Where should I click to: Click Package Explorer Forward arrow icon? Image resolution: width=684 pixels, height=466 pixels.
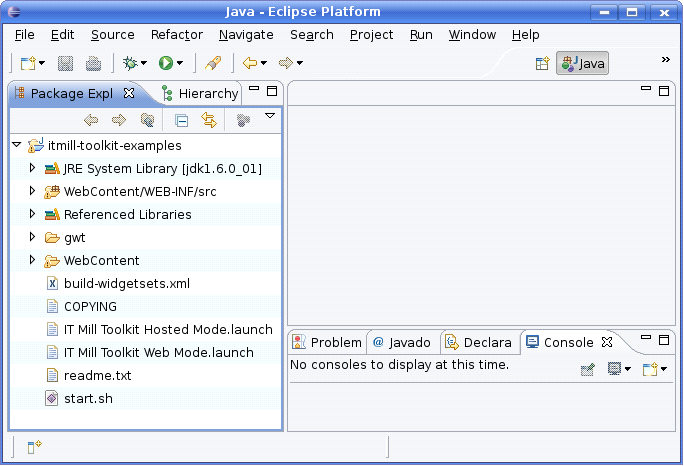119,120
